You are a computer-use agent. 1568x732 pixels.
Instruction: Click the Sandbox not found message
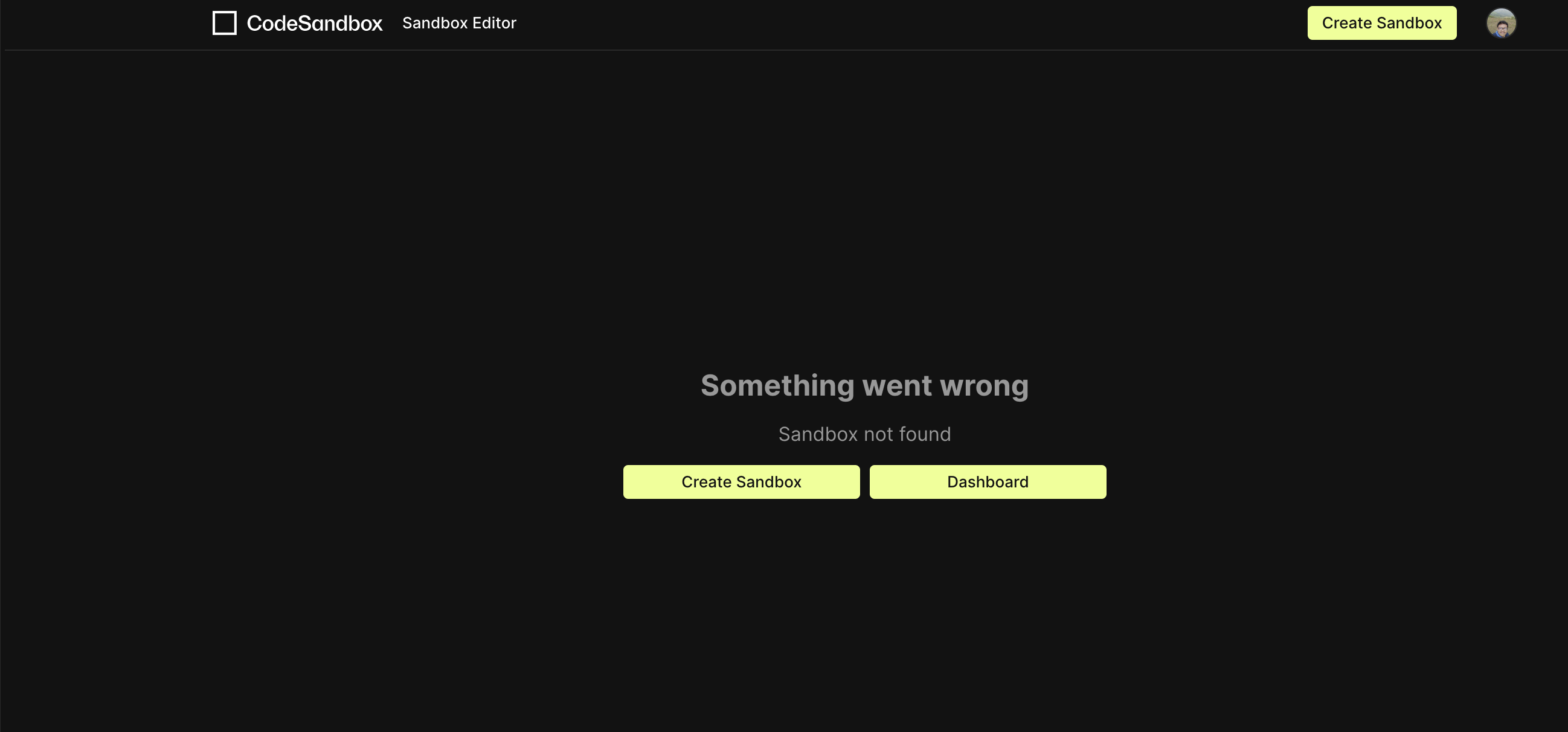pyautogui.click(x=864, y=433)
